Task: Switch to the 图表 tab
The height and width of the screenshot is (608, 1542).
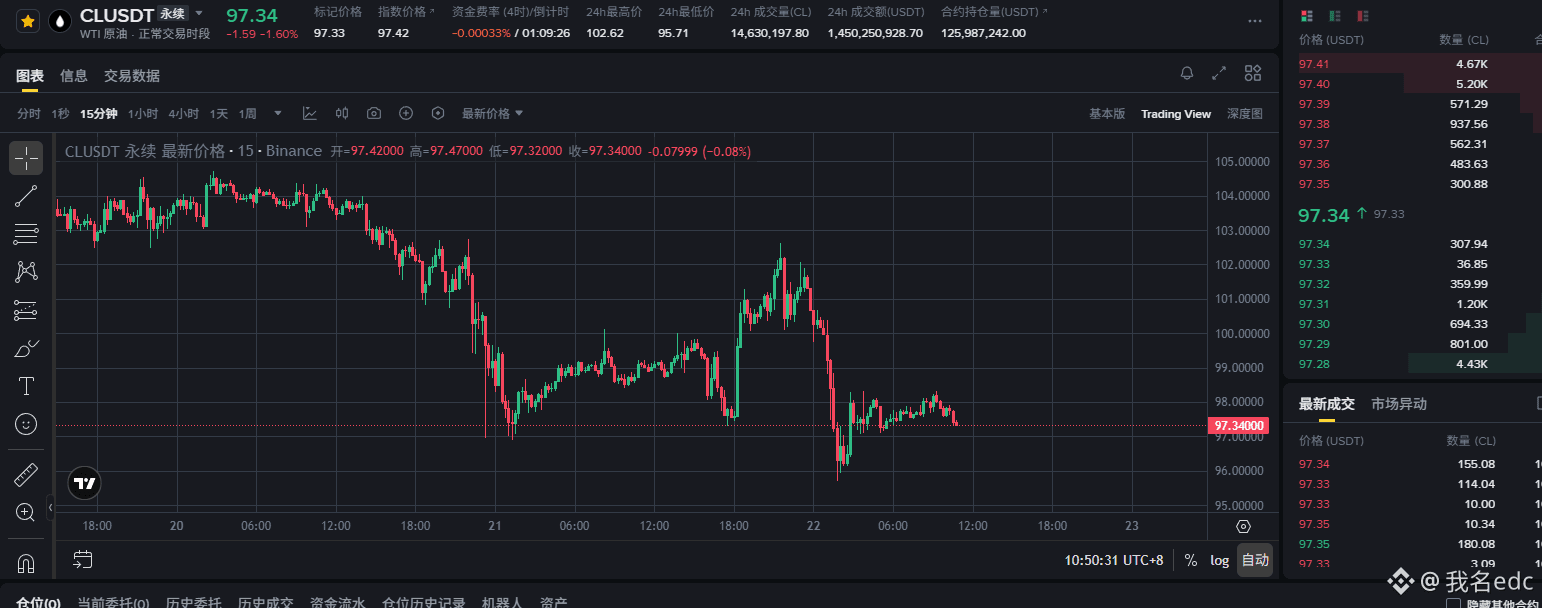Action: 30,76
